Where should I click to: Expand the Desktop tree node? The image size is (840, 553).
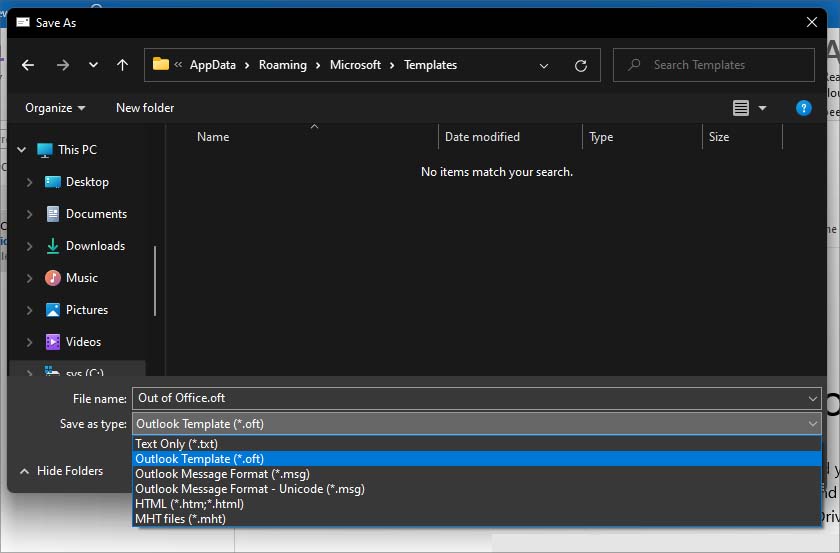coord(29,182)
